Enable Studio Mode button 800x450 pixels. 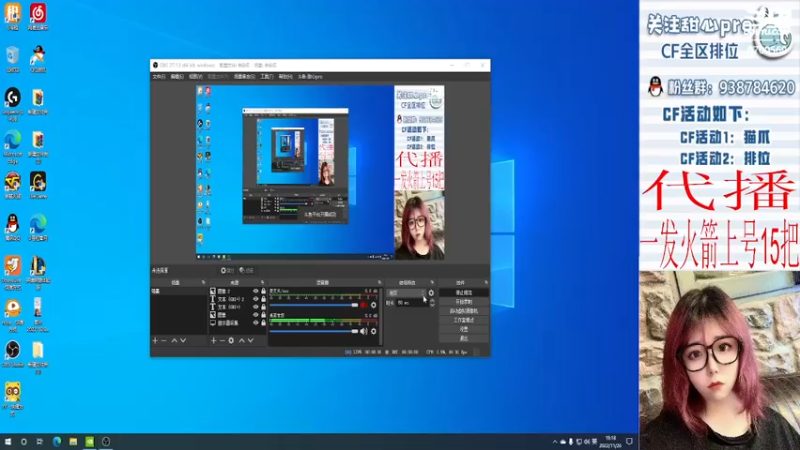coord(464,320)
